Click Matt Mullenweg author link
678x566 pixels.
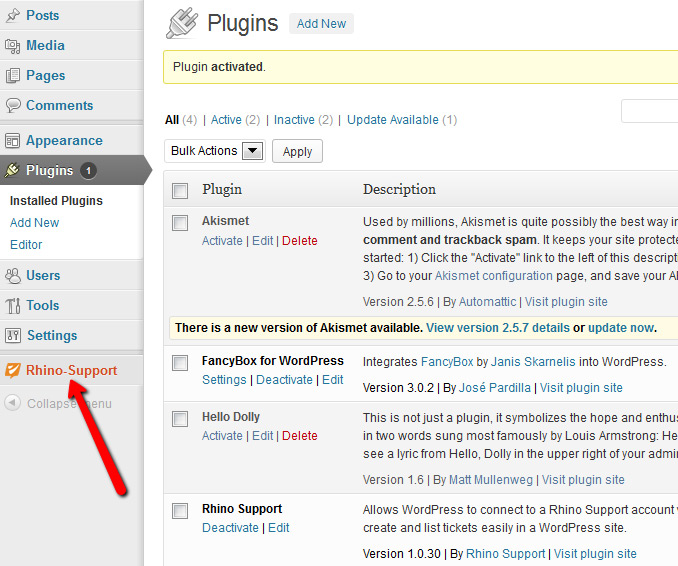click(491, 480)
